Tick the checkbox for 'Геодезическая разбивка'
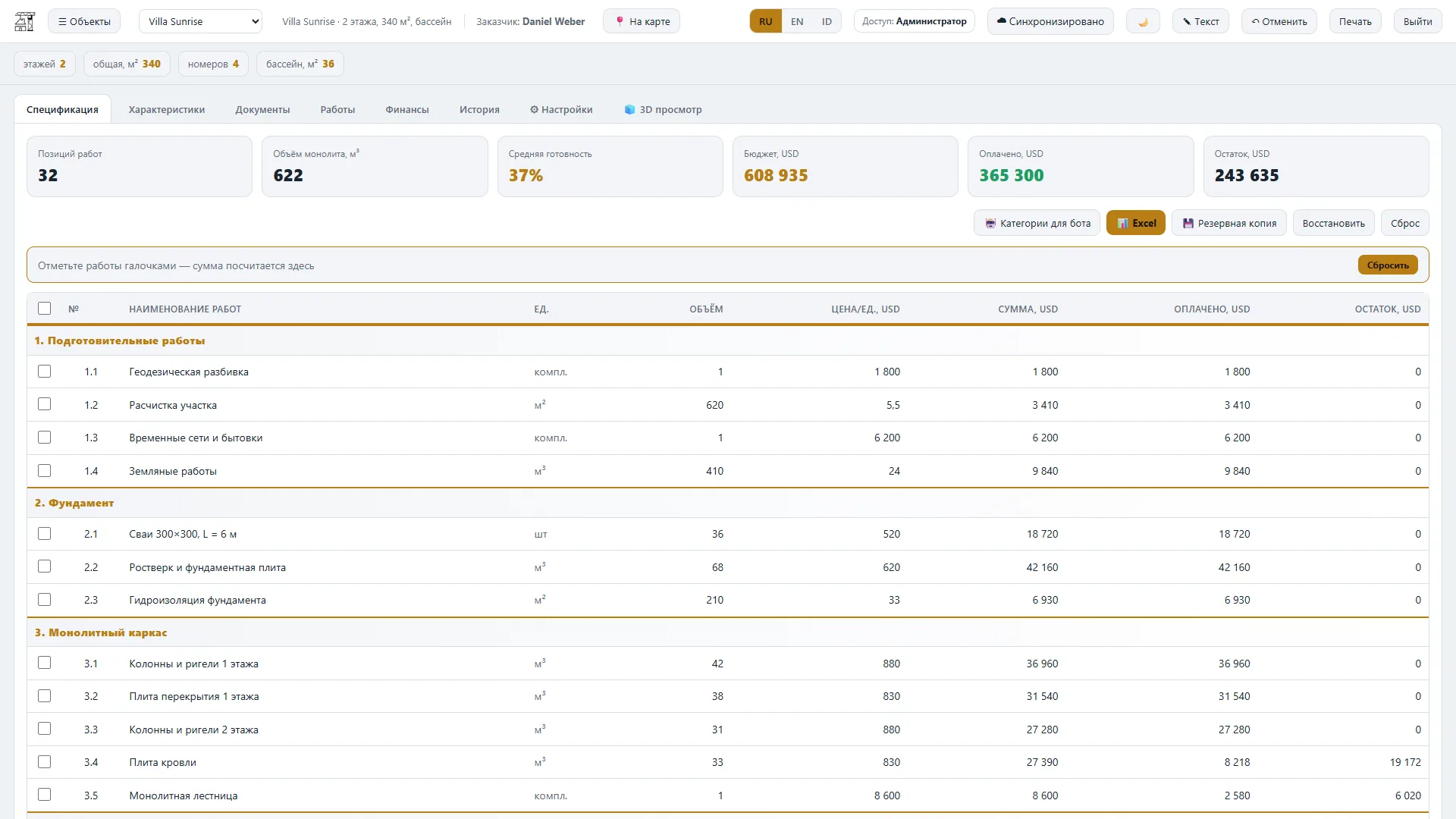The width and height of the screenshot is (1456, 819). point(45,372)
